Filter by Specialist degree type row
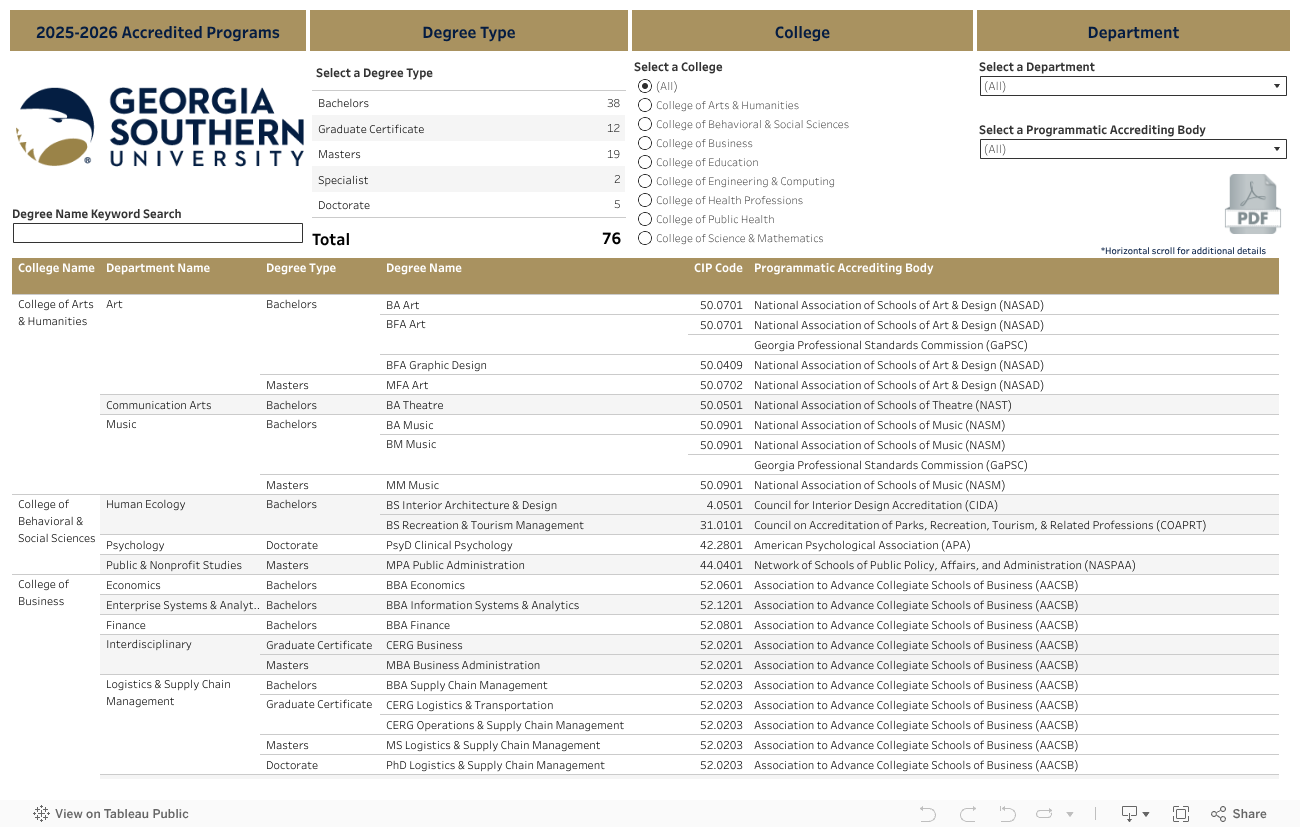1300x827 pixels. (x=468, y=180)
